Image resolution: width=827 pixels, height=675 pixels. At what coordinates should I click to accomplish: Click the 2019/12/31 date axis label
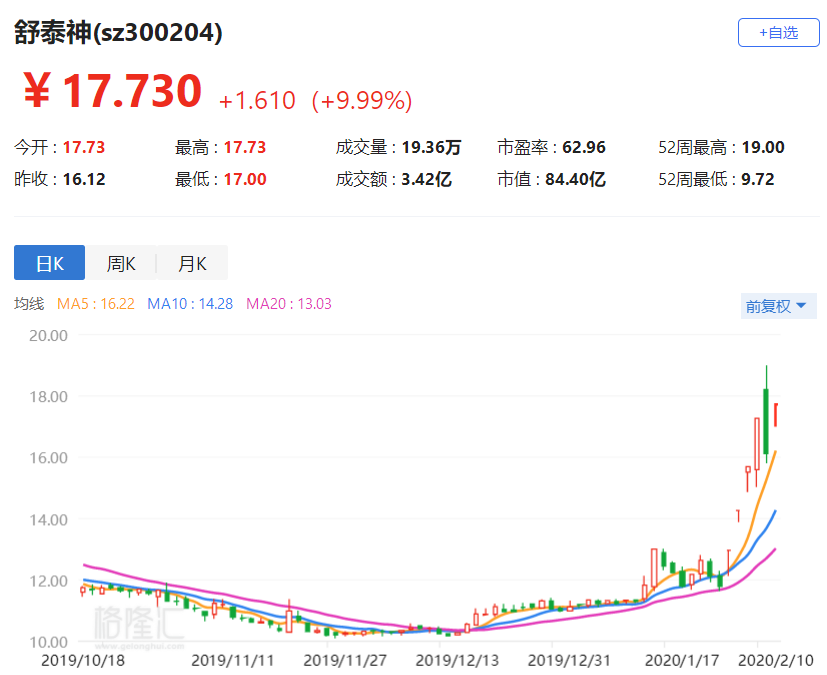(x=569, y=660)
